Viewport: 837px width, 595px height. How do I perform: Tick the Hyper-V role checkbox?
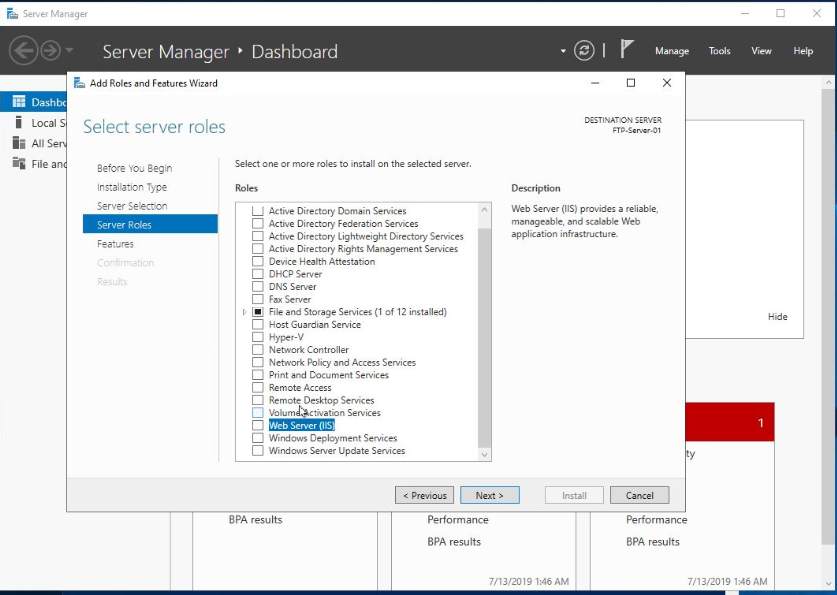pos(258,337)
